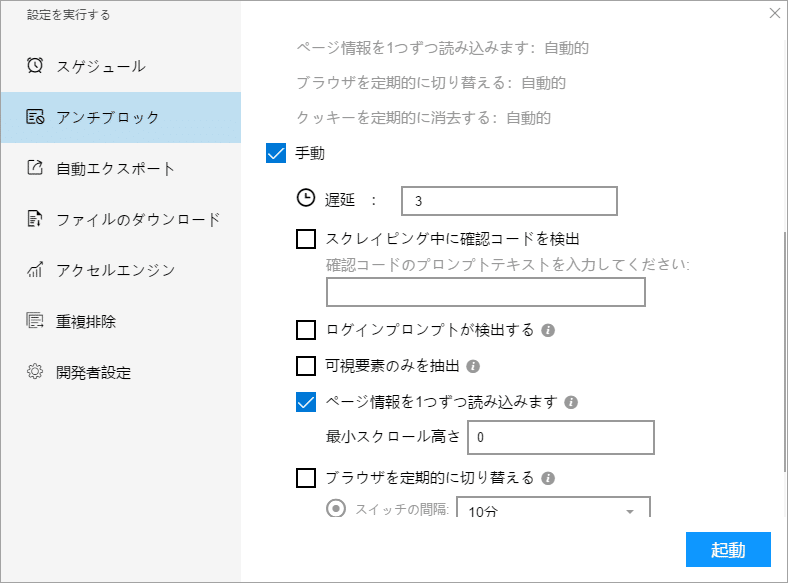Click the alarm clock スケジュール icon
Viewport: 788px width, 583px height.
pyautogui.click(x=35, y=65)
